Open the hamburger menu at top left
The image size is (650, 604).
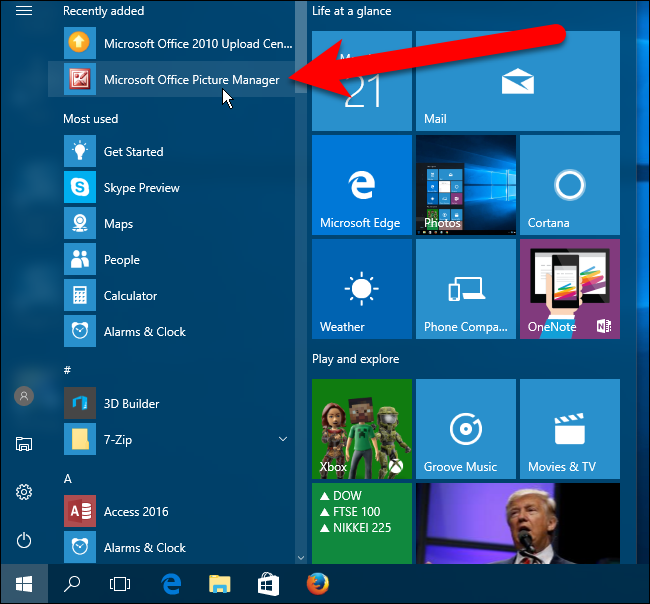click(x=24, y=11)
